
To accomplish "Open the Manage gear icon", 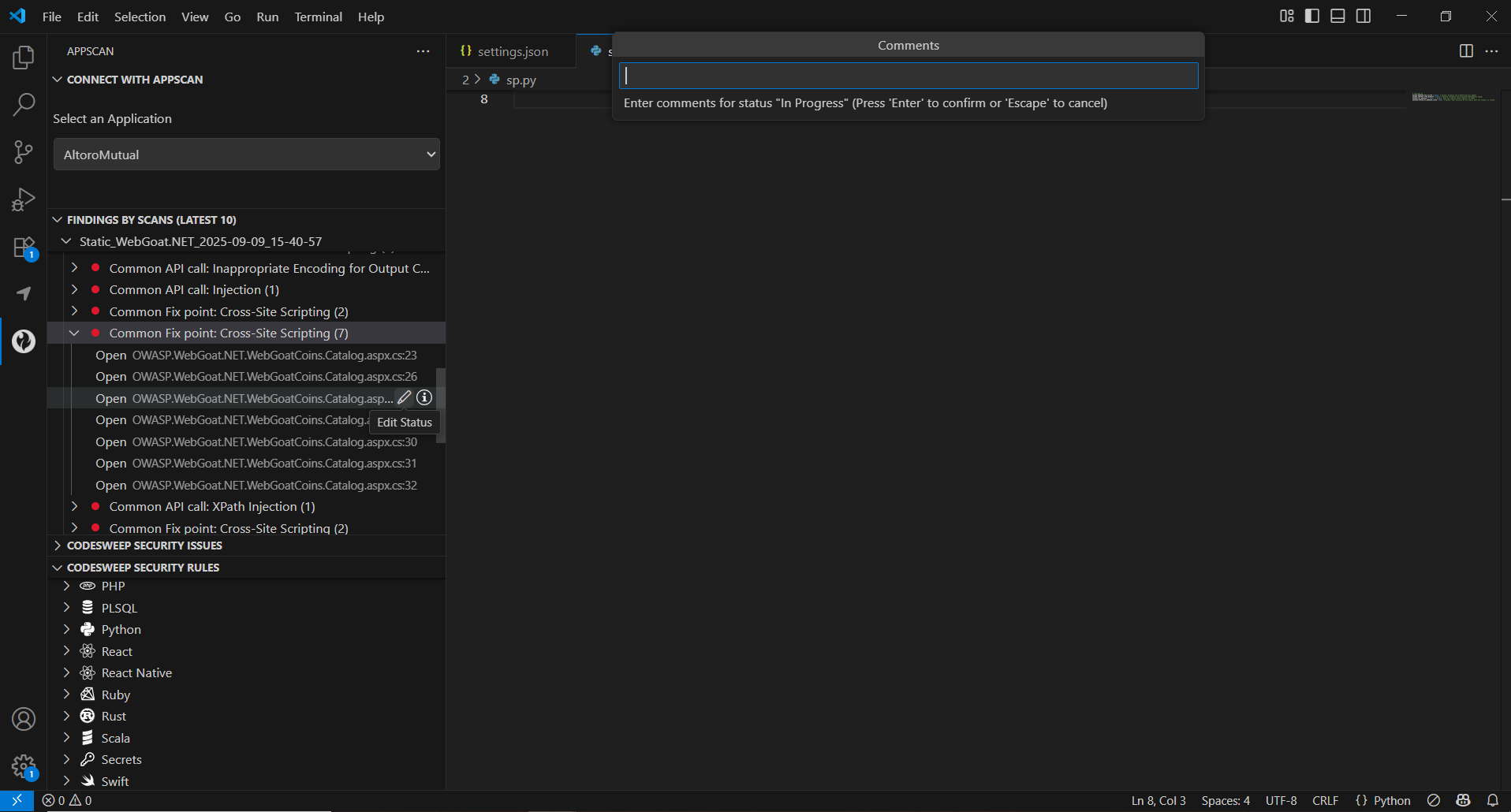I will (x=24, y=766).
